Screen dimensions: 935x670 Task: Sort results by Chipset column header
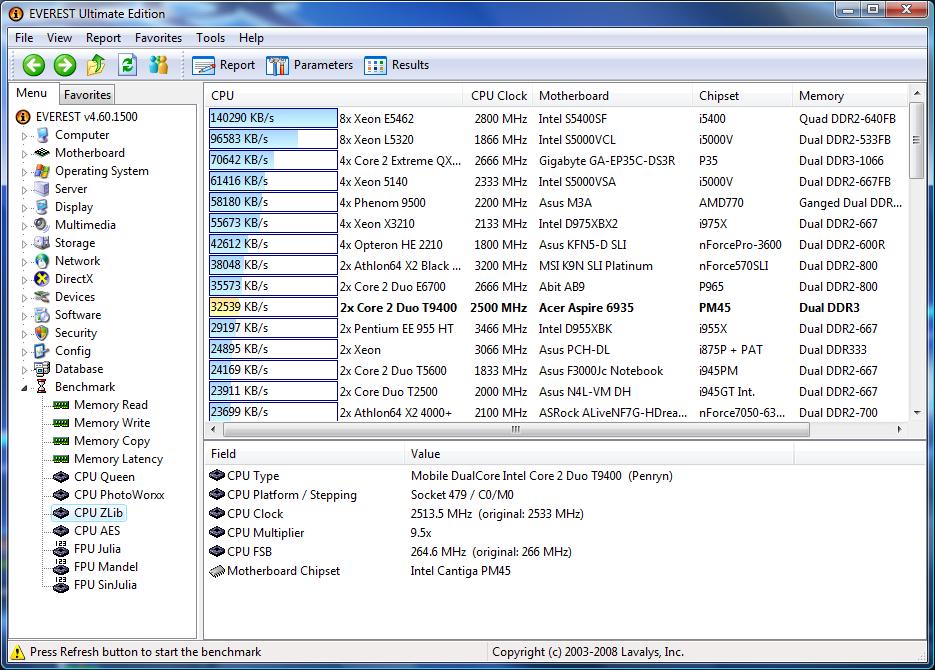[742, 95]
